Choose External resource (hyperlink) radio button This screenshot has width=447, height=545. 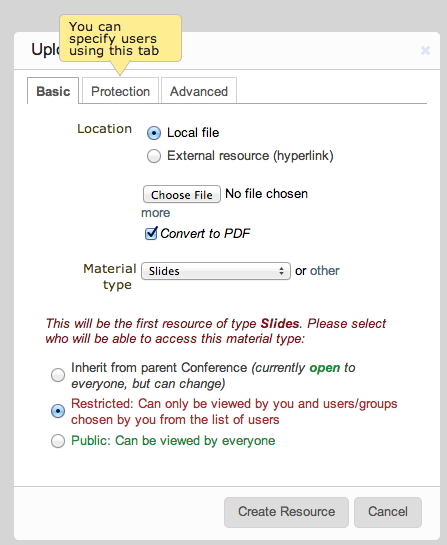(x=154, y=156)
